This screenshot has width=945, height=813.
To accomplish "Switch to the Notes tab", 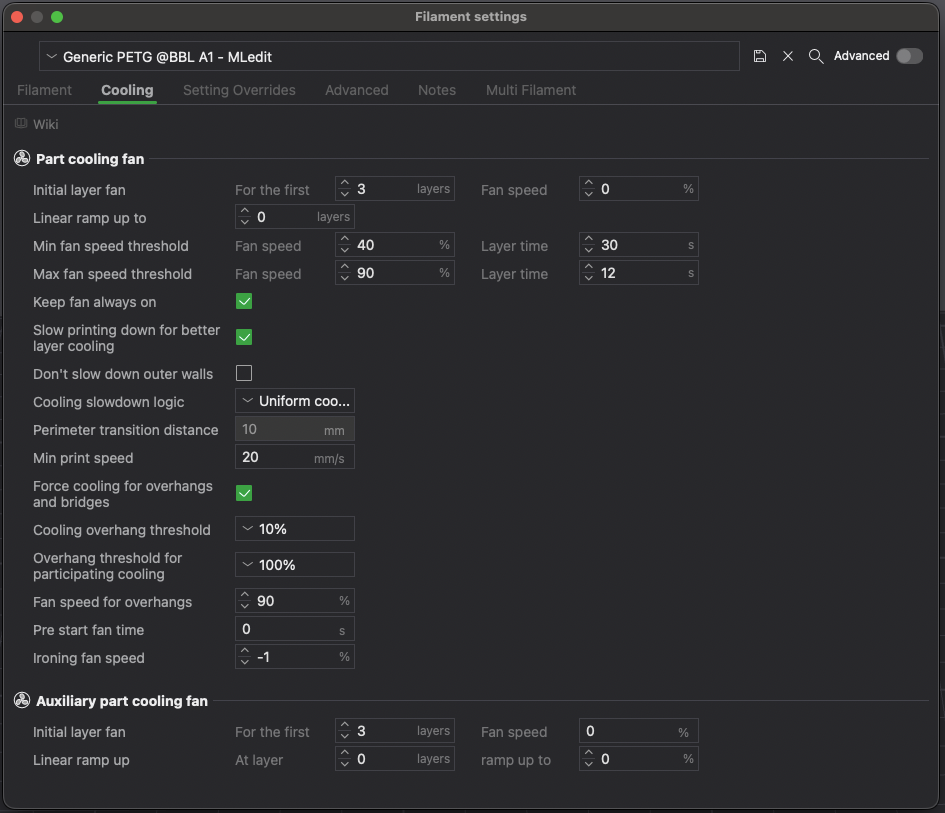I will tap(437, 90).
